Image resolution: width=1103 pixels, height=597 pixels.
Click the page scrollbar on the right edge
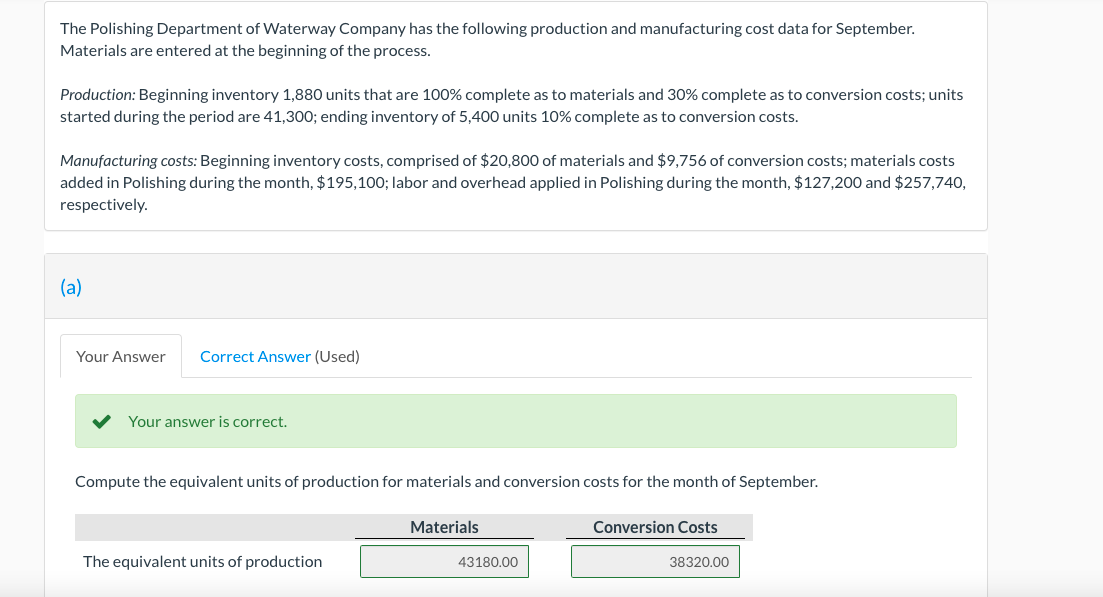(1098, 300)
